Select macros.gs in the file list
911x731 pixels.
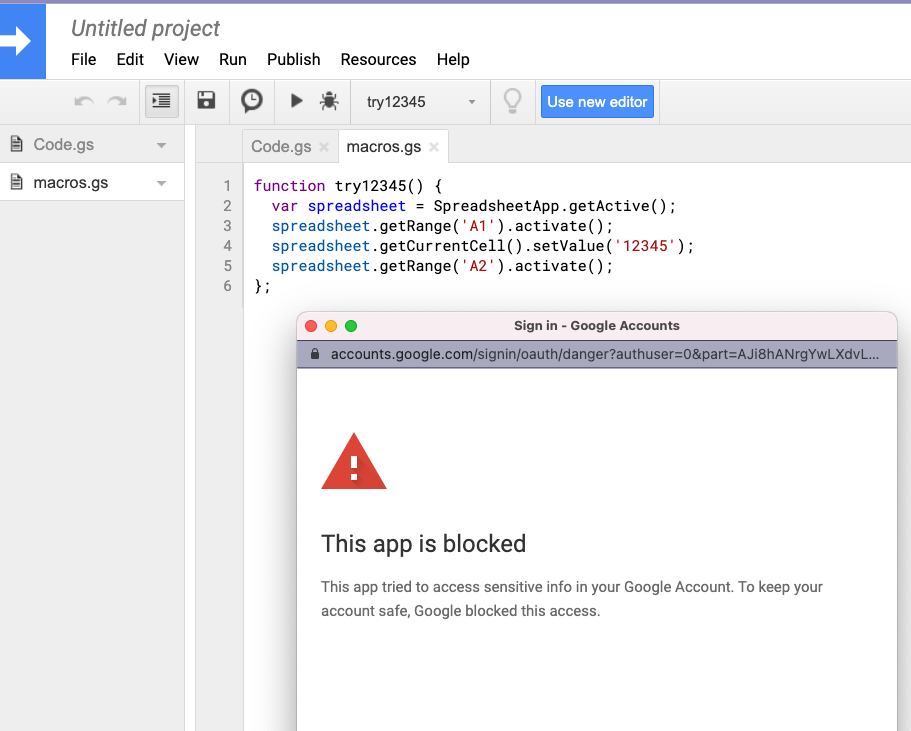click(x=71, y=183)
